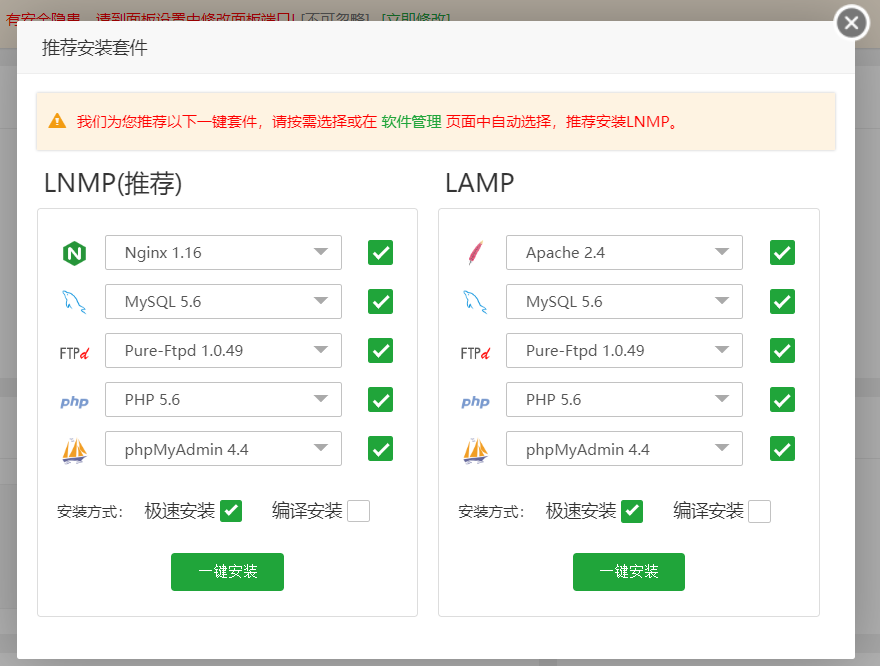Enable 编译安装 checkbox in LAMP
This screenshot has height=666, width=880.
(759, 511)
